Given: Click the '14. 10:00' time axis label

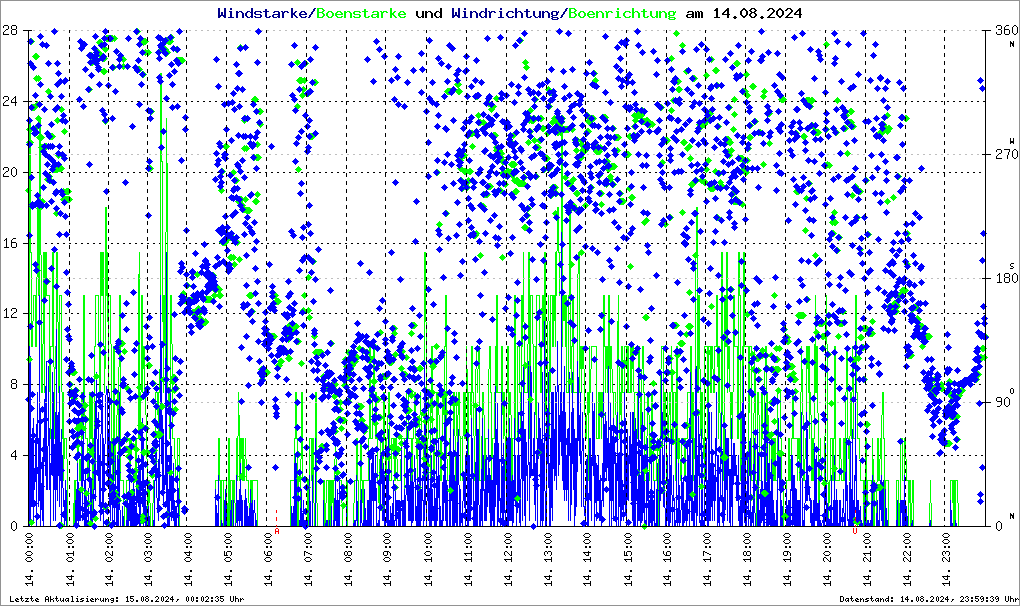Looking at the screenshot, I should click(427, 560).
